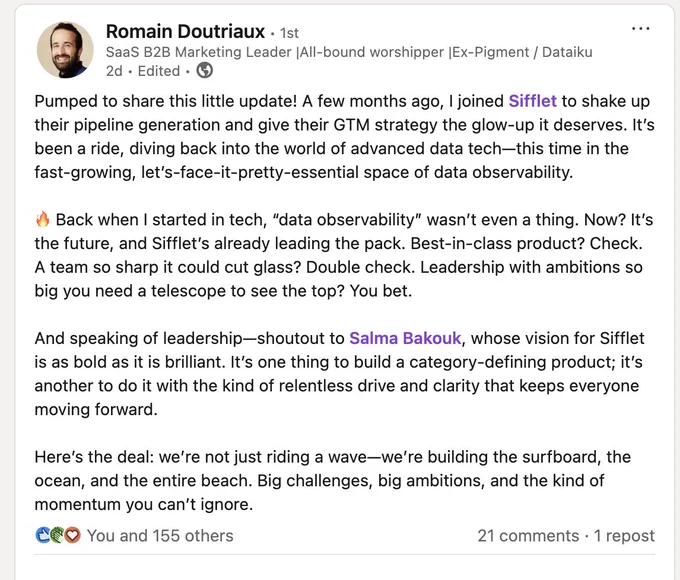Image resolution: width=680 pixels, height=580 pixels.
Task: Click Romain Doutriaux's profile photo
Action: click(65, 50)
